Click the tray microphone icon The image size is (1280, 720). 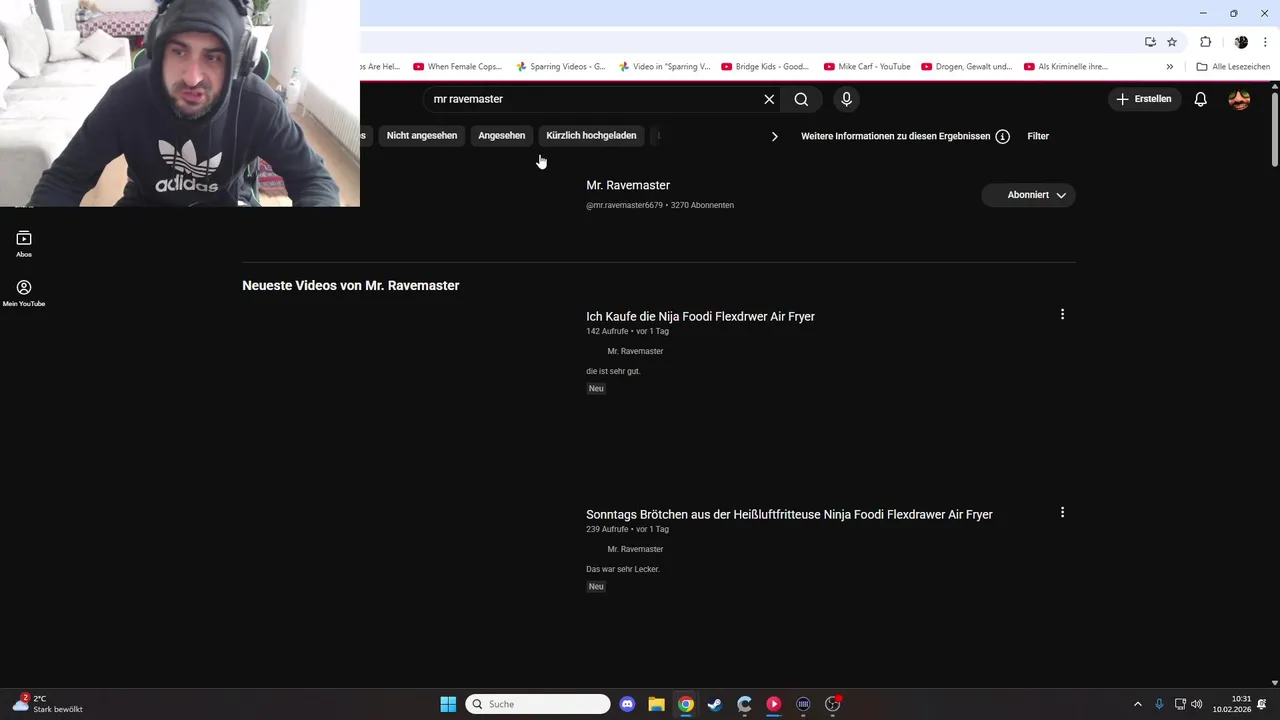(x=1159, y=704)
